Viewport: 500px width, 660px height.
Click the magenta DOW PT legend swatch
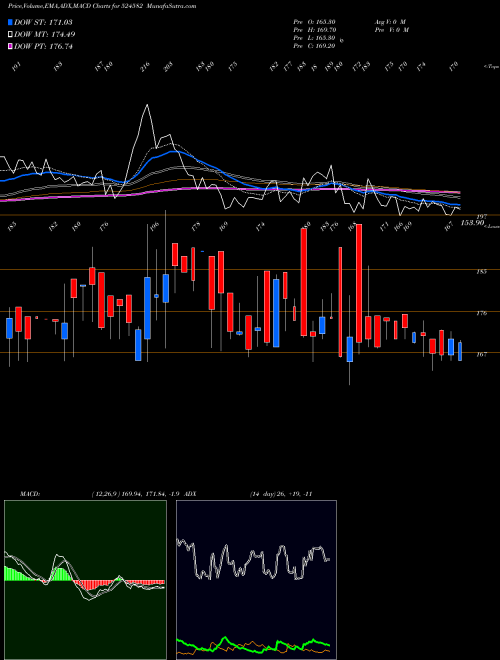[x=10, y=47]
